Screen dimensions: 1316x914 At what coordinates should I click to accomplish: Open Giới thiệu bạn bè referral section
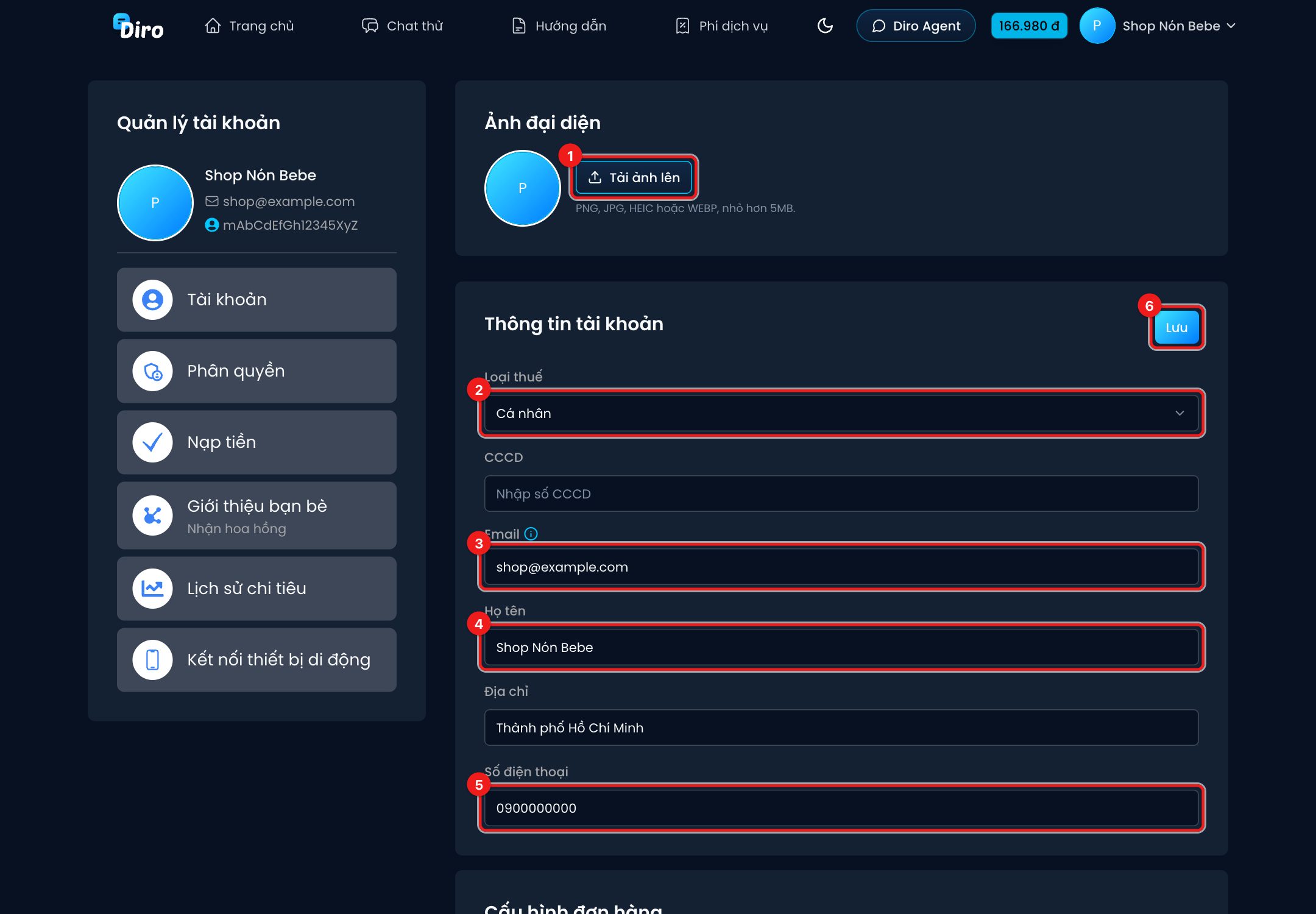tap(256, 515)
